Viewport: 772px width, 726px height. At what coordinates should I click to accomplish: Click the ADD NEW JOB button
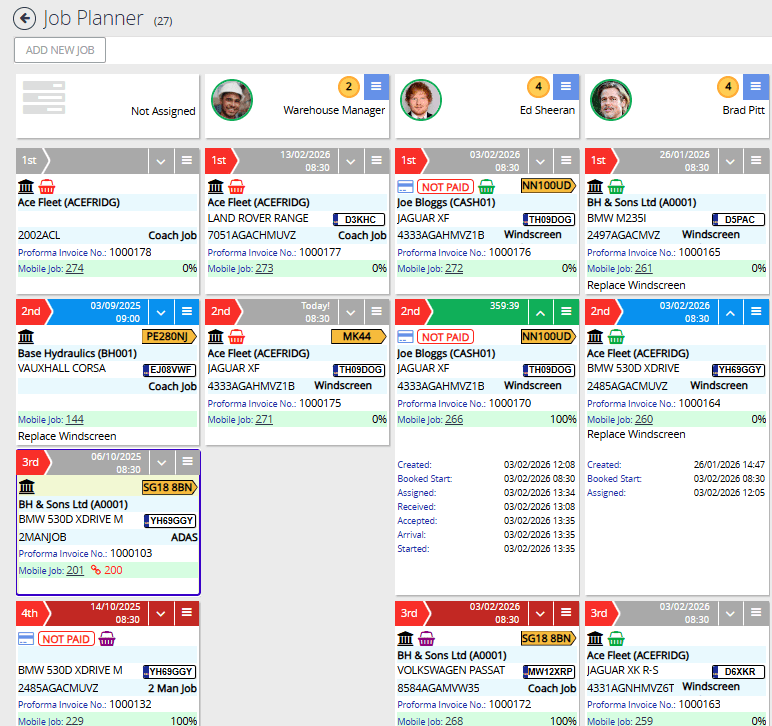pos(60,50)
